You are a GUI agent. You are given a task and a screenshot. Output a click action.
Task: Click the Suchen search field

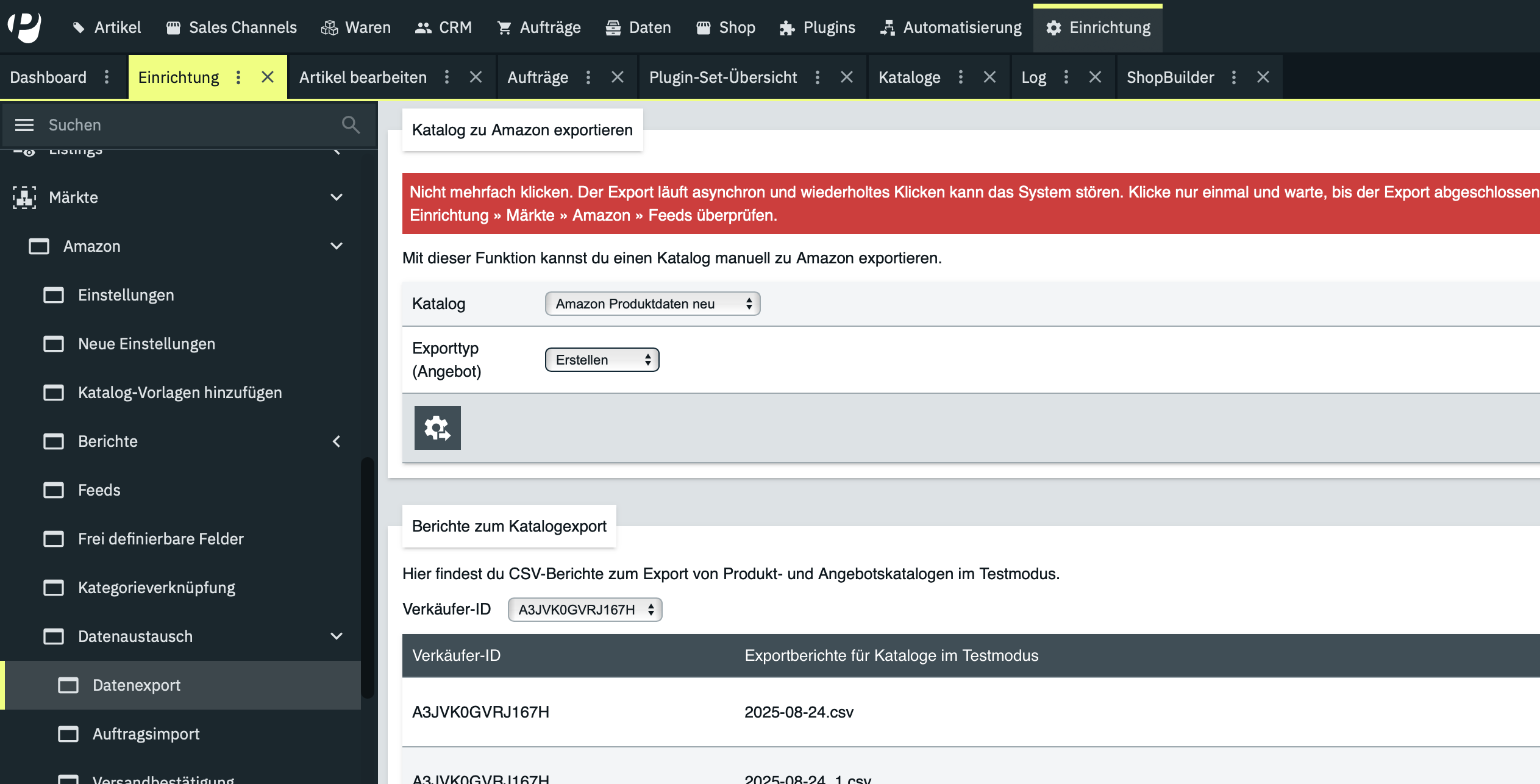coord(183,125)
